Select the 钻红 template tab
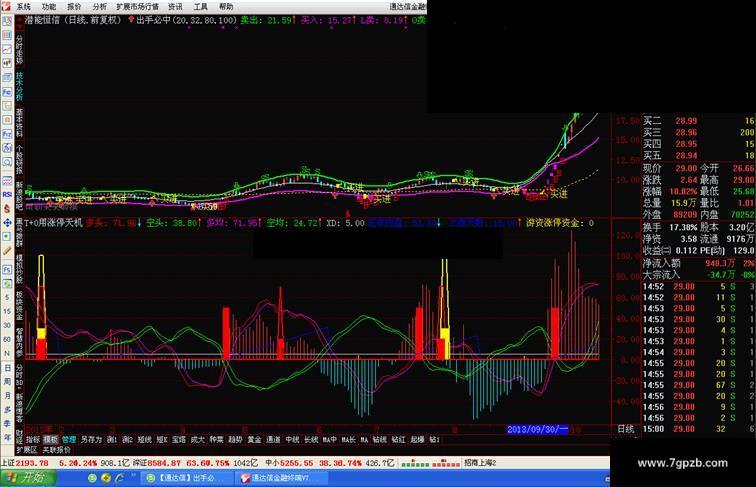 (x=398, y=440)
